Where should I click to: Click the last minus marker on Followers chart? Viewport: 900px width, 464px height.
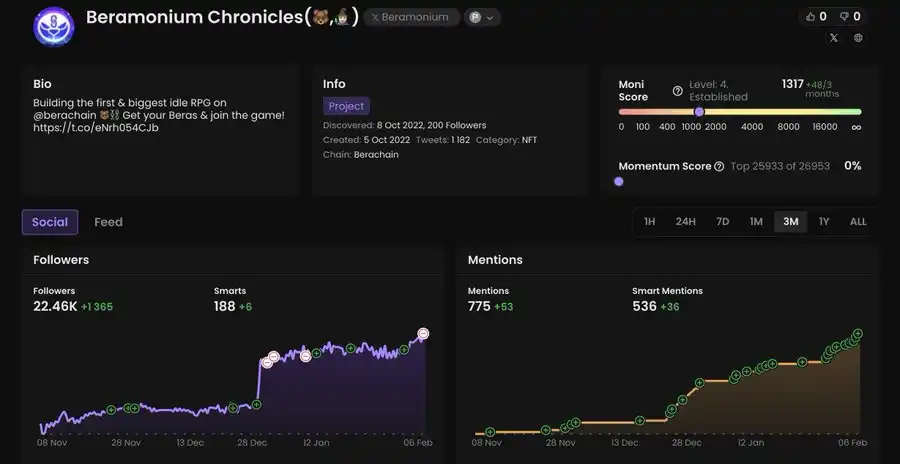[423, 333]
